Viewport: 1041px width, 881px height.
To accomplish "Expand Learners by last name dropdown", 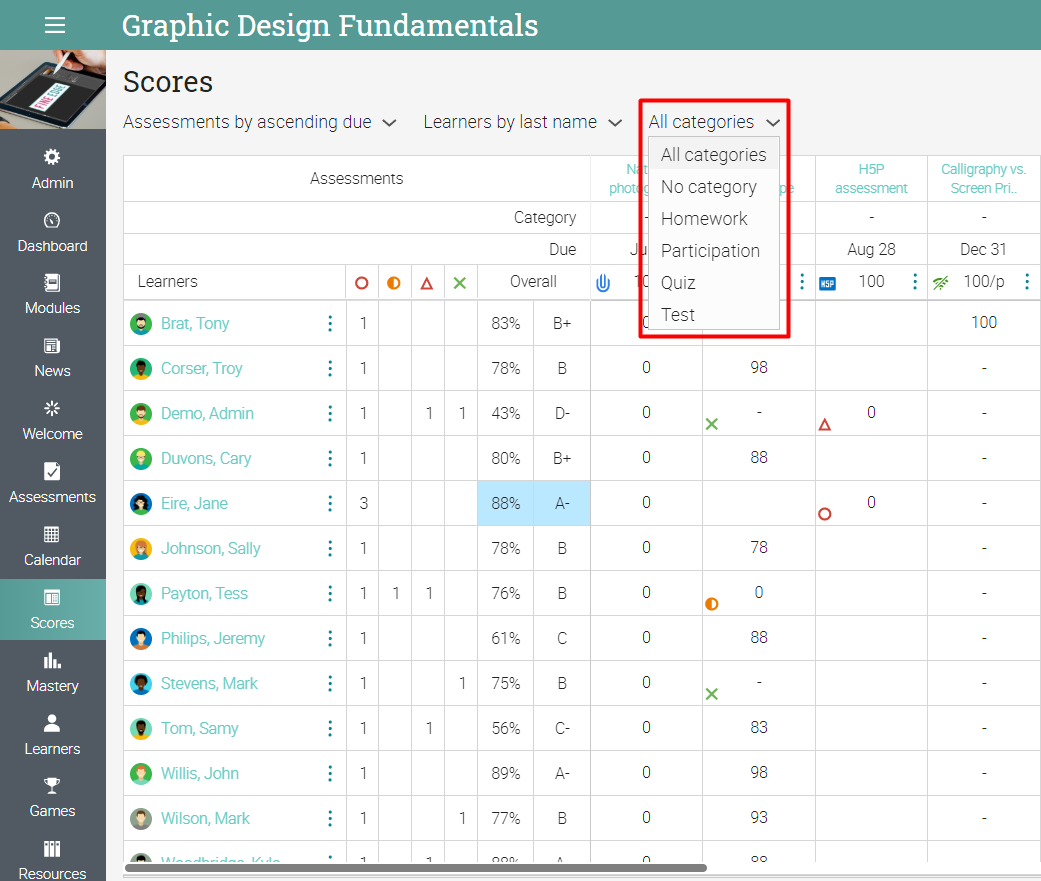I will tap(522, 122).
